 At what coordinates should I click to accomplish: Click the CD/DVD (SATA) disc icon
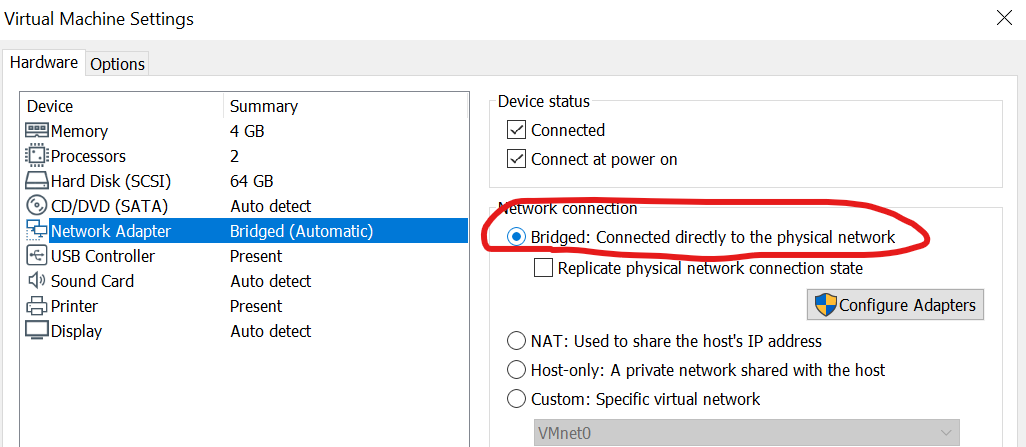coord(37,206)
